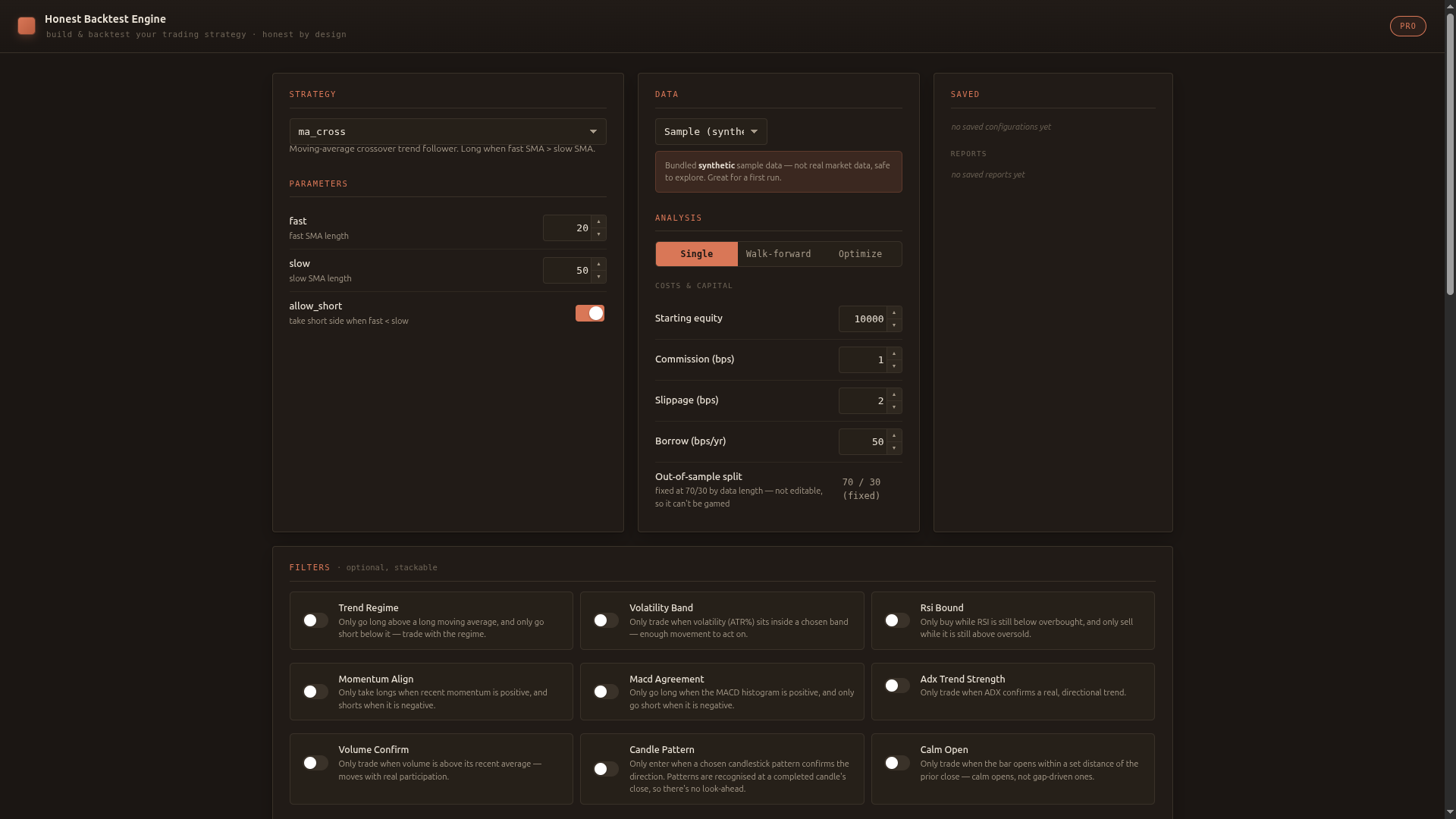Image resolution: width=1456 pixels, height=819 pixels.
Task: Enable the Macd Agreement filter
Action: tap(606, 692)
